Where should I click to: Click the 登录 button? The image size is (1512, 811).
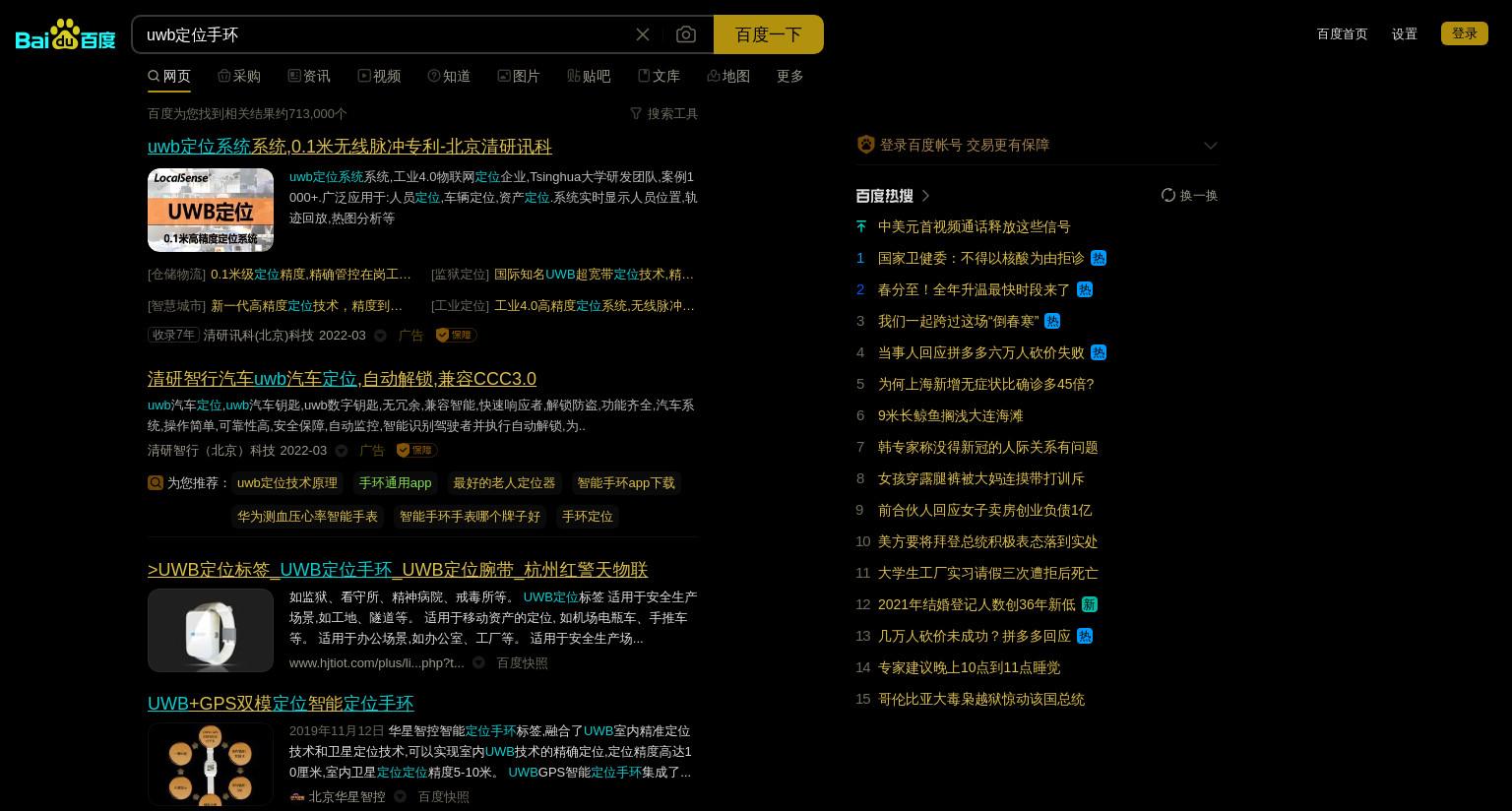1465,33
